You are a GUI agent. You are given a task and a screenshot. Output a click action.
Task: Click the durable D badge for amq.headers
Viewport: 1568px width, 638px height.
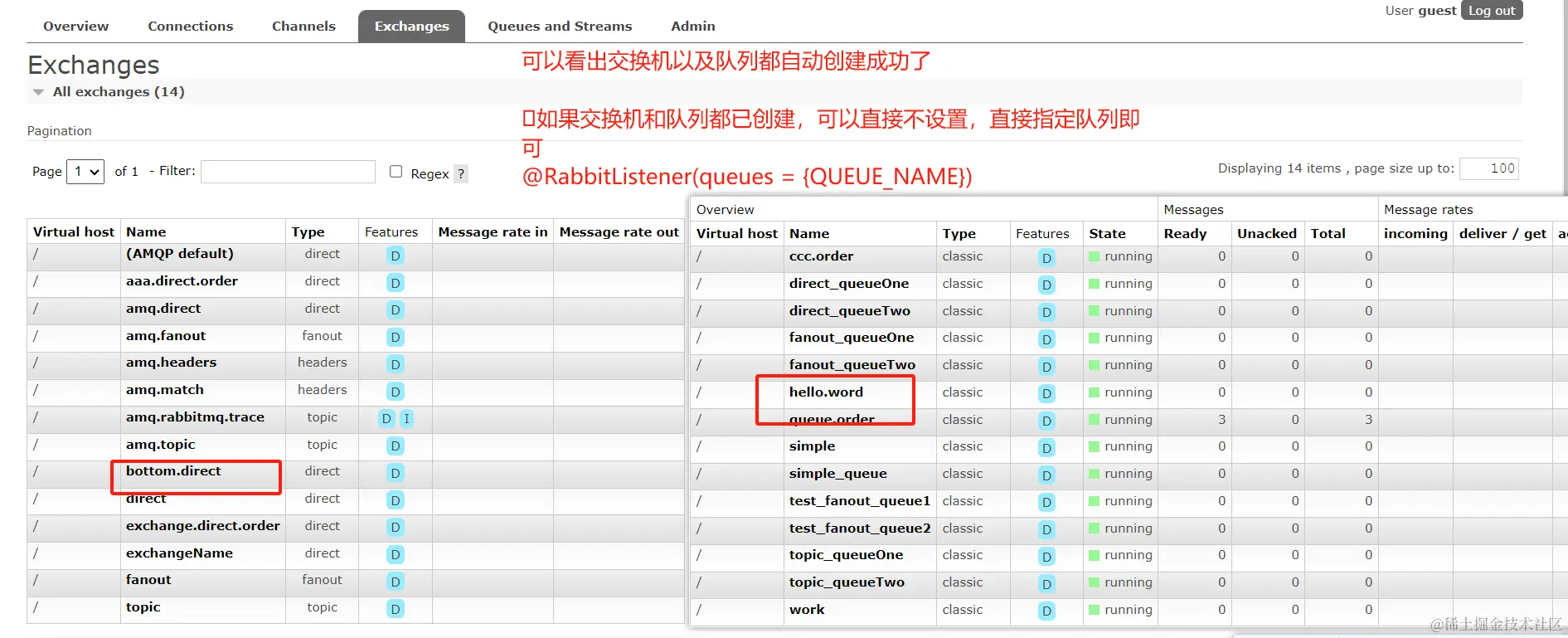click(x=396, y=364)
